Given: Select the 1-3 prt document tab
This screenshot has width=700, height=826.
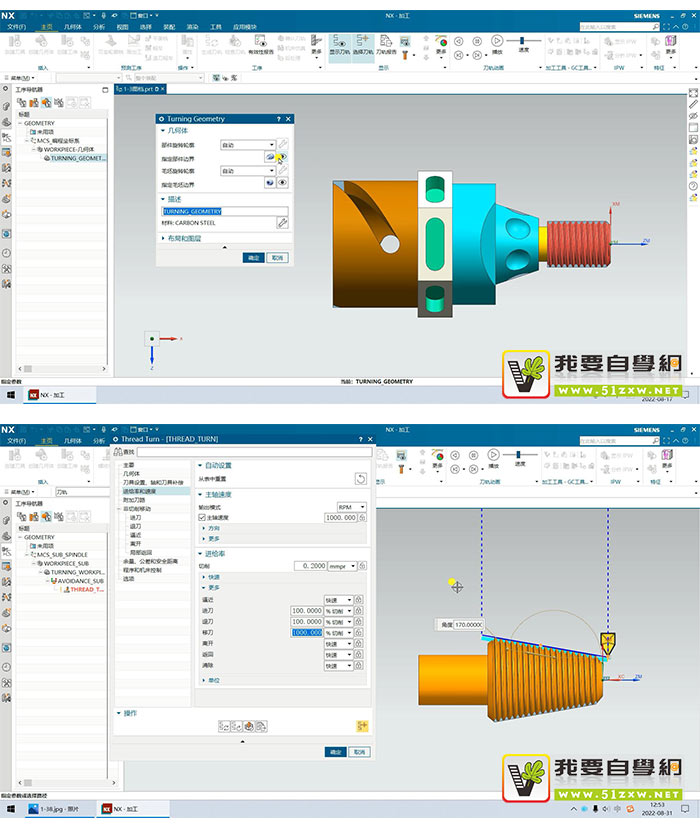Looking at the screenshot, I should click(140, 89).
